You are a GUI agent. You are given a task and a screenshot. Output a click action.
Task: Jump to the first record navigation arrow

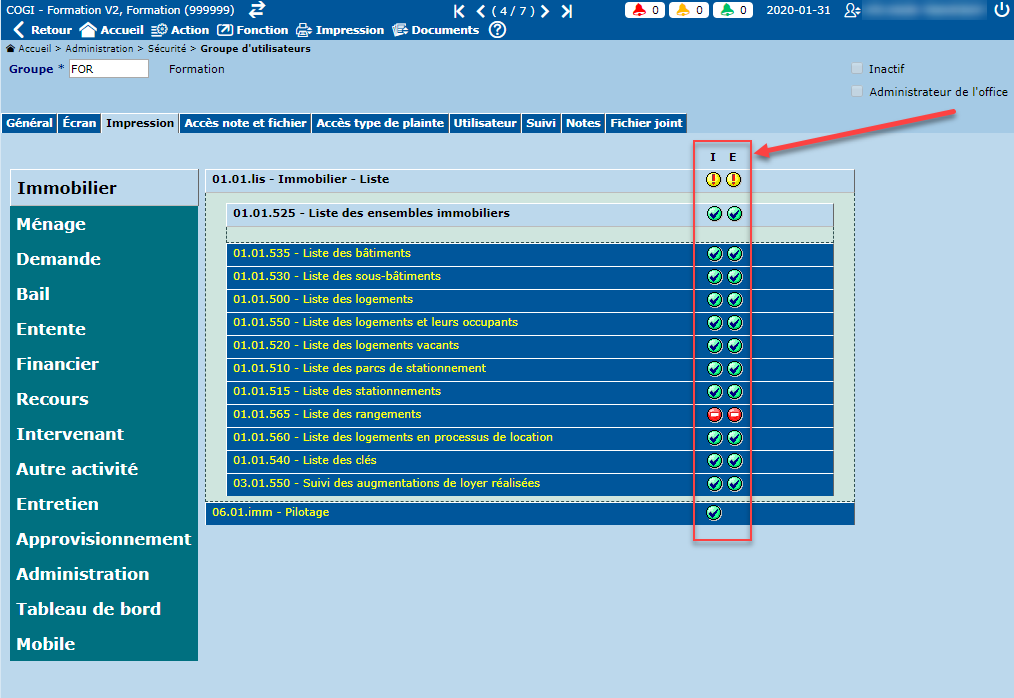pos(459,11)
